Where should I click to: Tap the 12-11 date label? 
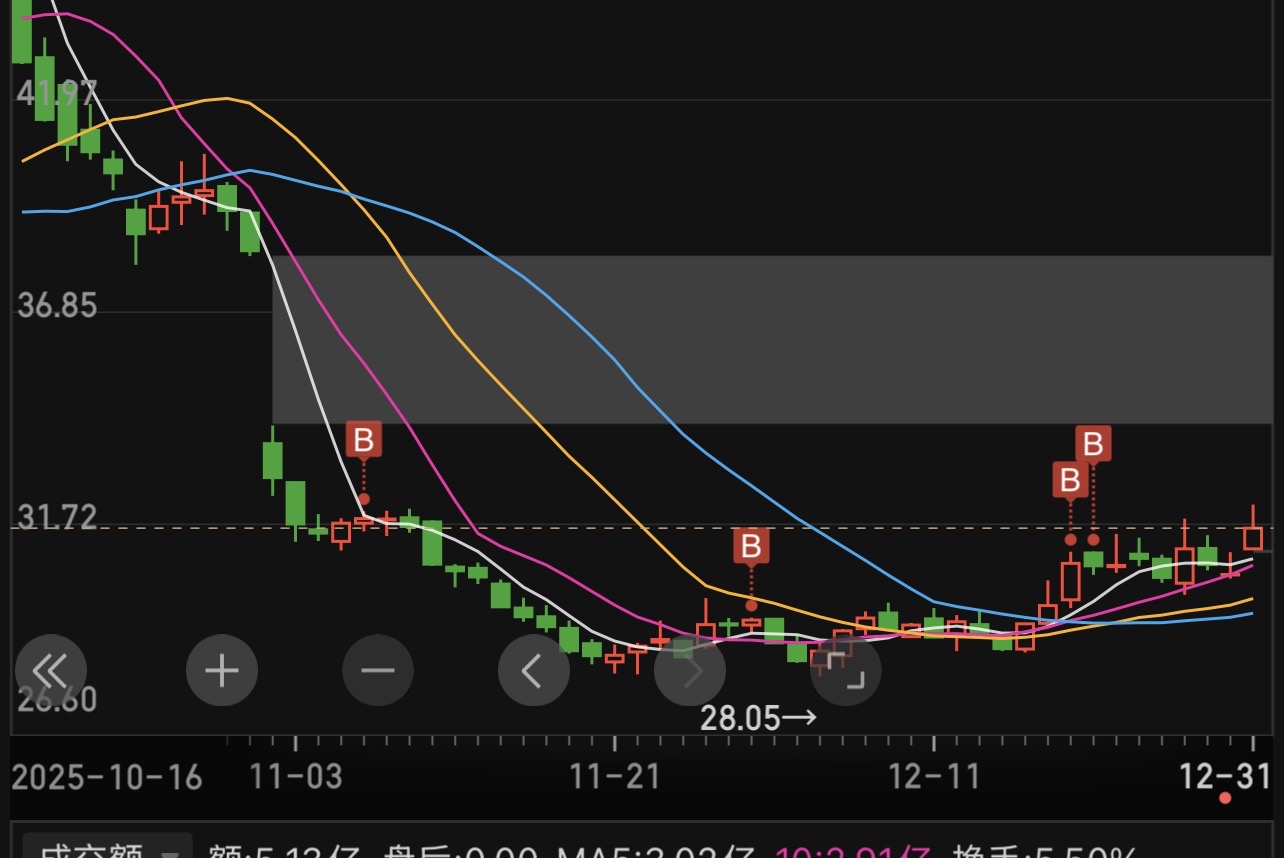point(933,776)
